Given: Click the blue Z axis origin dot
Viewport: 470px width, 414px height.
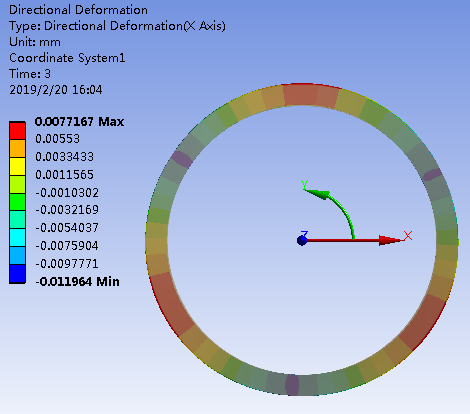Looking at the screenshot, I should pos(302,240).
